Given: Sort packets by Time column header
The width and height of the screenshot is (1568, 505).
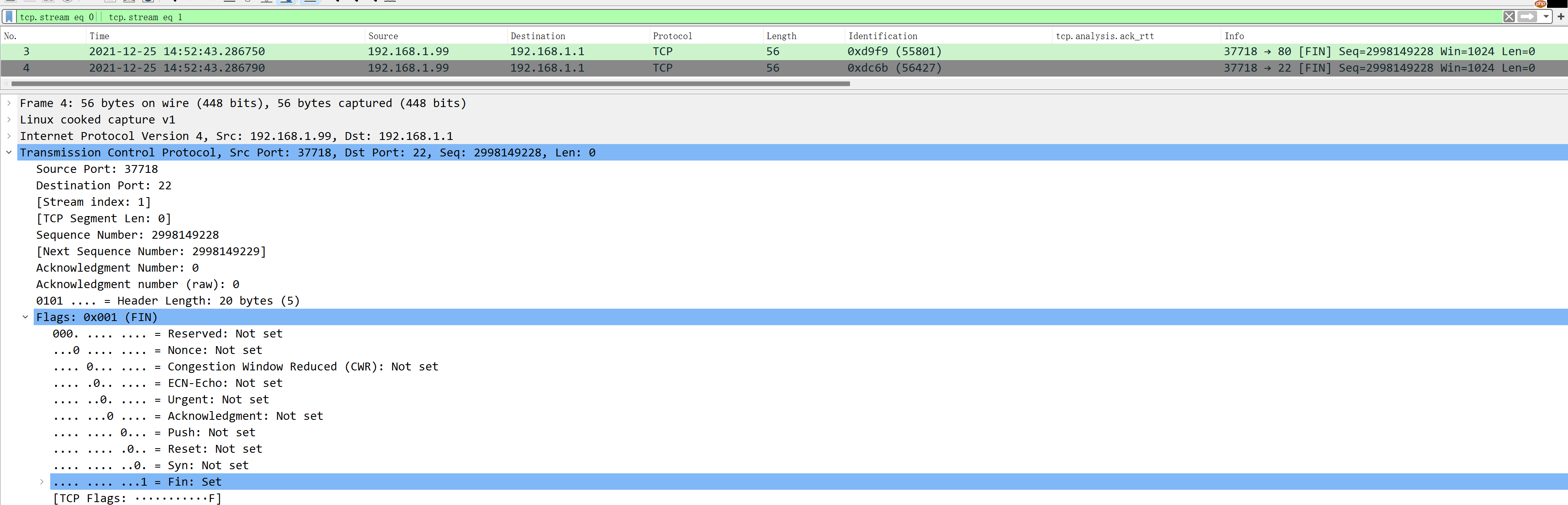Looking at the screenshot, I should tap(100, 37).
